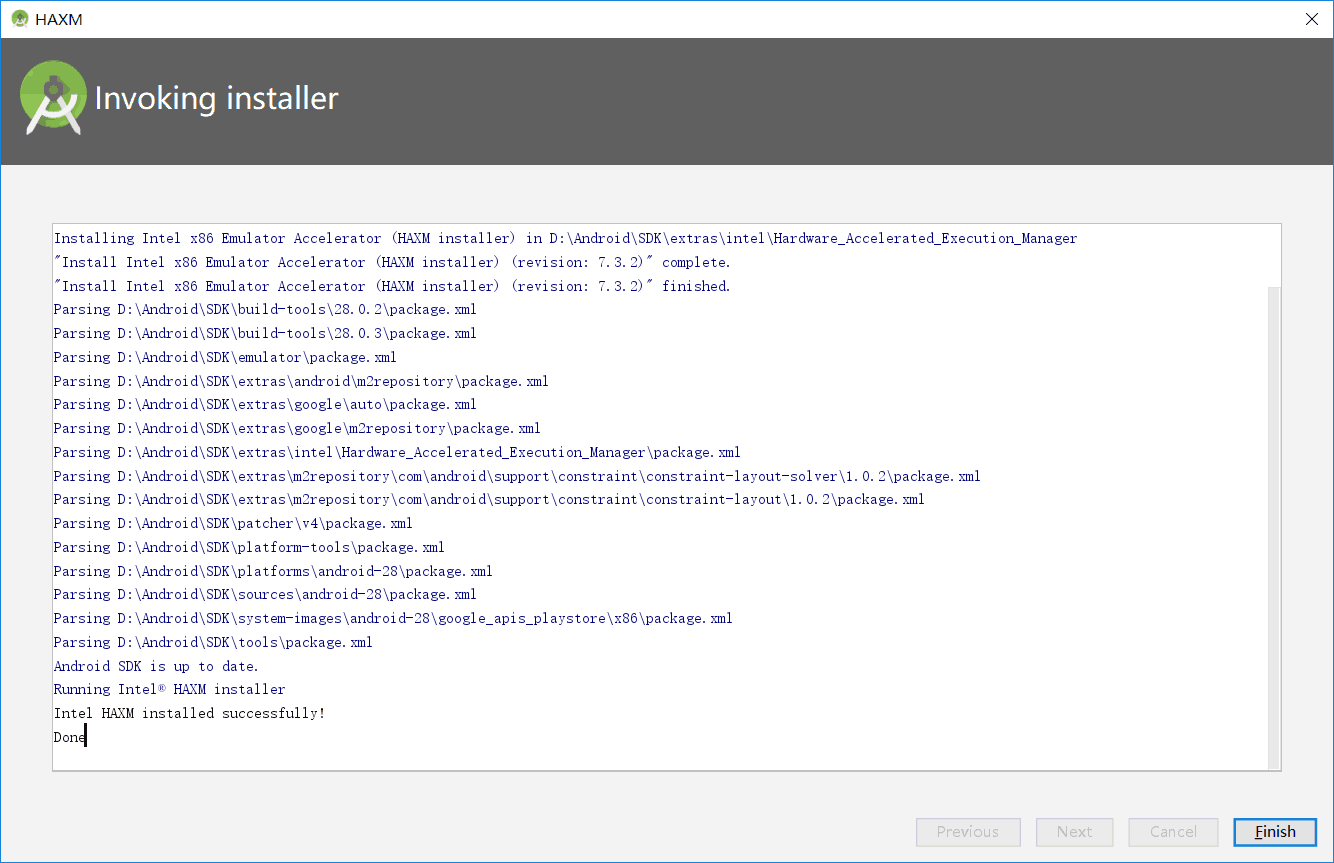The height and width of the screenshot is (863, 1334).
Task: Click the disabled Previous button
Action: 968,832
